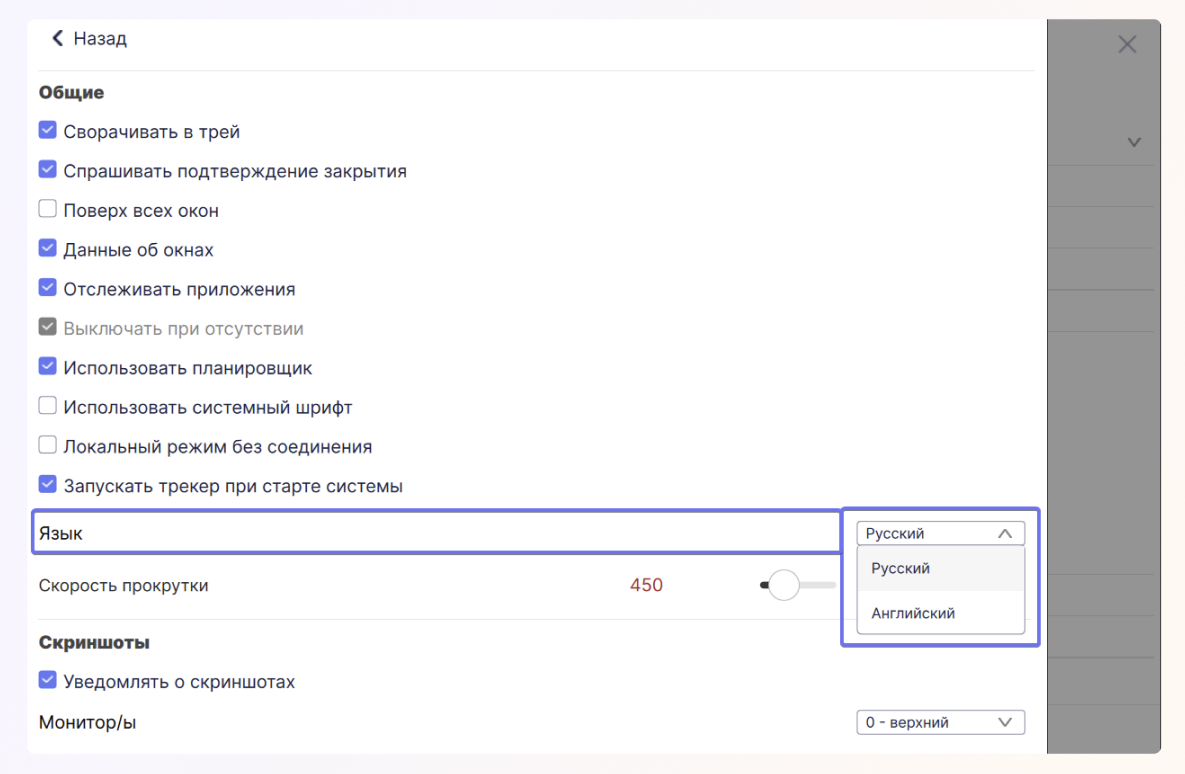Close the panel with the X icon

pyautogui.click(x=1127, y=44)
